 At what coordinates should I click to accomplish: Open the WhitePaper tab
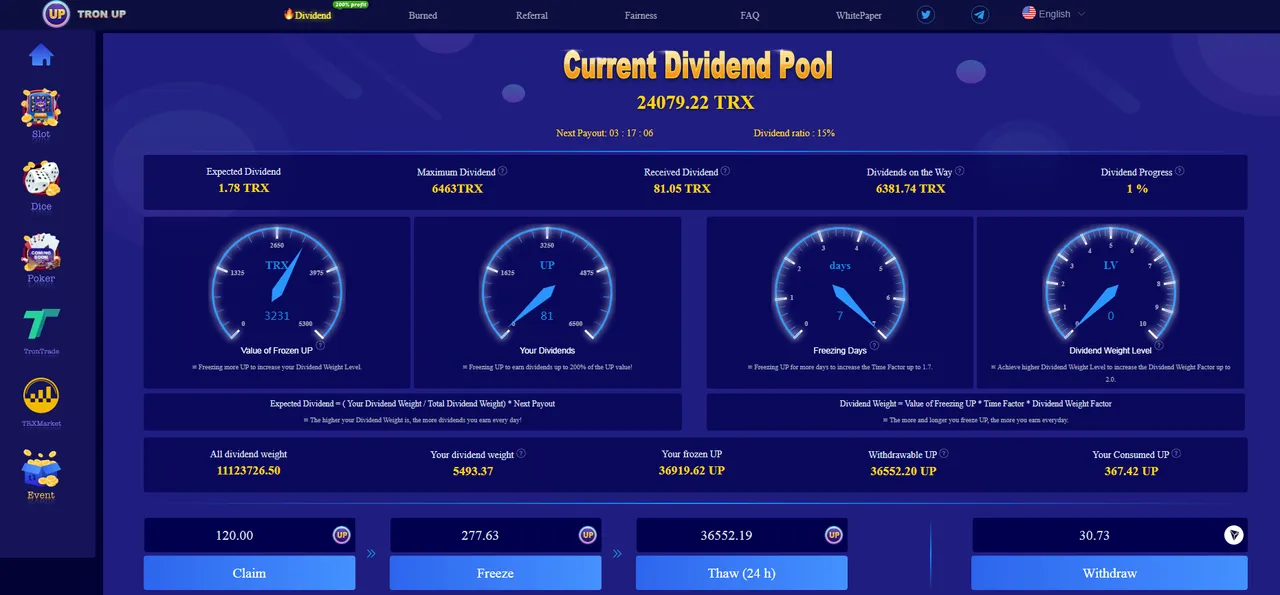tap(859, 15)
